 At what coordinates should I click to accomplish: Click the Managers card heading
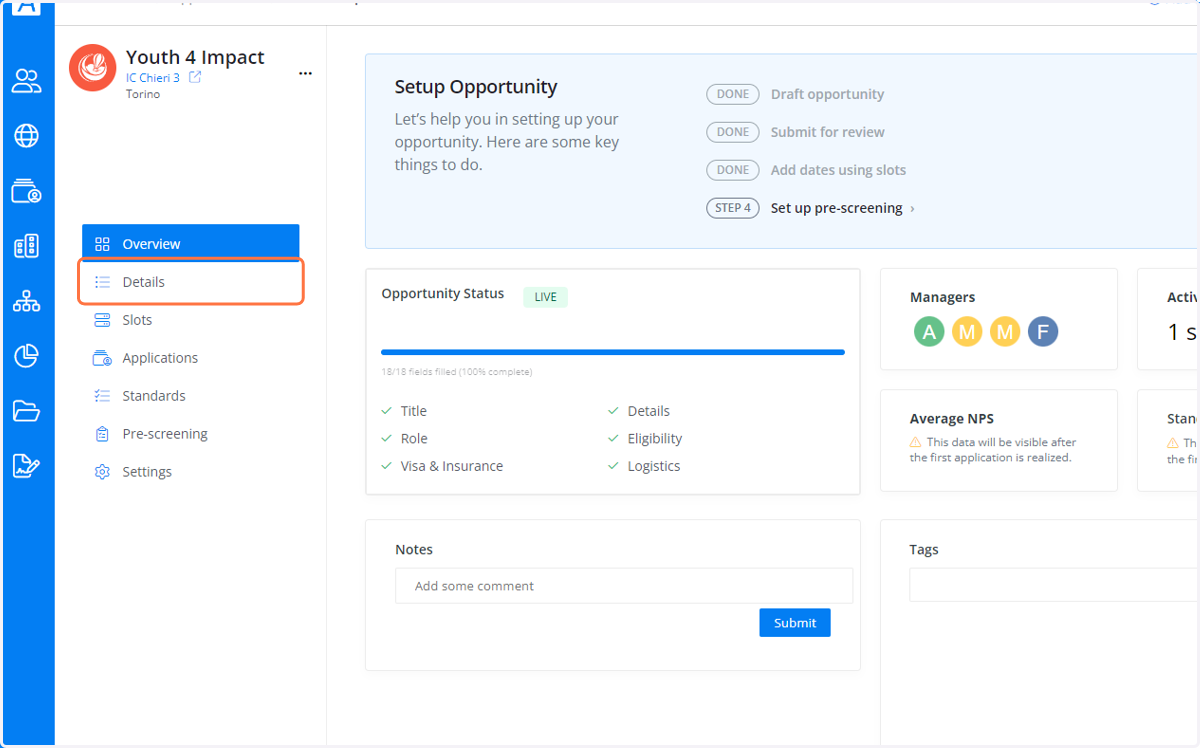coord(942,297)
